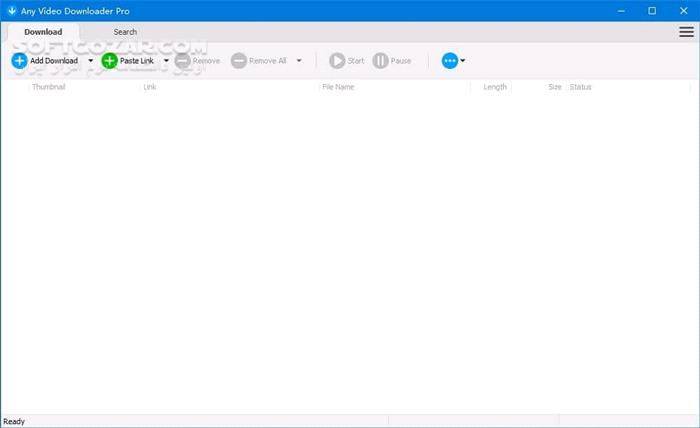The height and width of the screenshot is (428, 700).
Task: Click the Start play icon
Action: [x=337, y=61]
